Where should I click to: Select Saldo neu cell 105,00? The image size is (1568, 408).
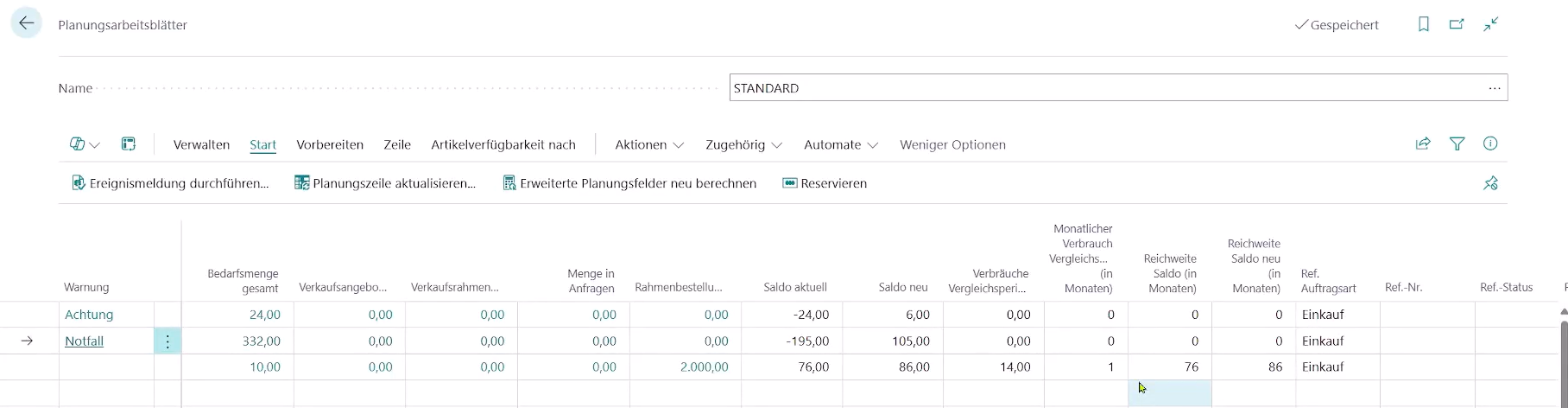click(893, 341)
